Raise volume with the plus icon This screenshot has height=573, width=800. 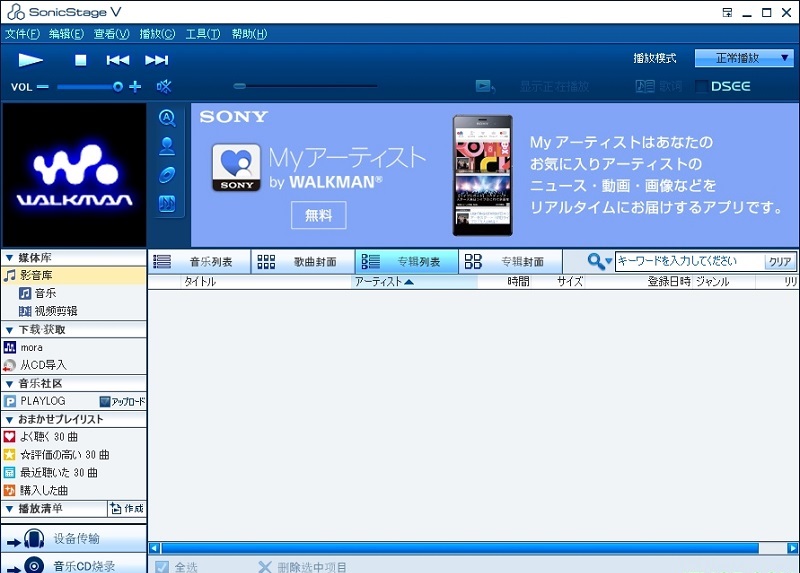click(135, 87)
